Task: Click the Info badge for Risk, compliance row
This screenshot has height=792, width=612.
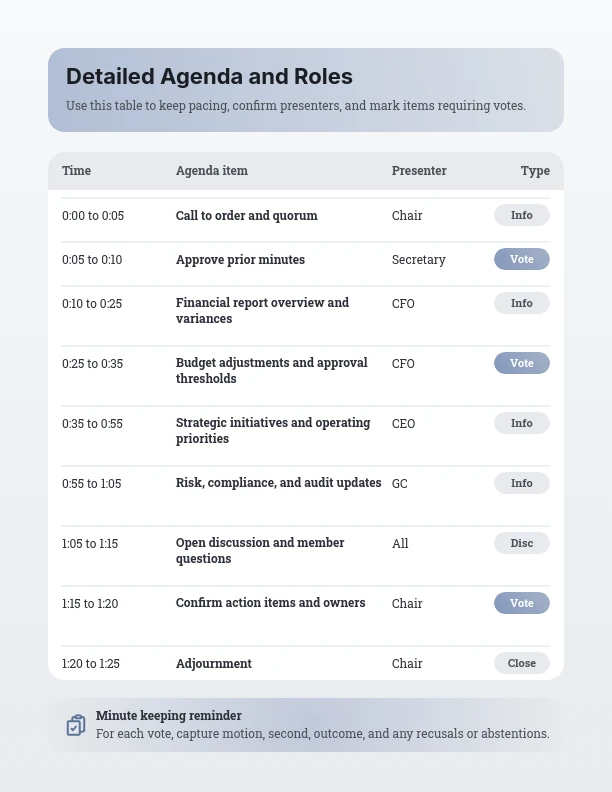Action: [x=521, y=483]
